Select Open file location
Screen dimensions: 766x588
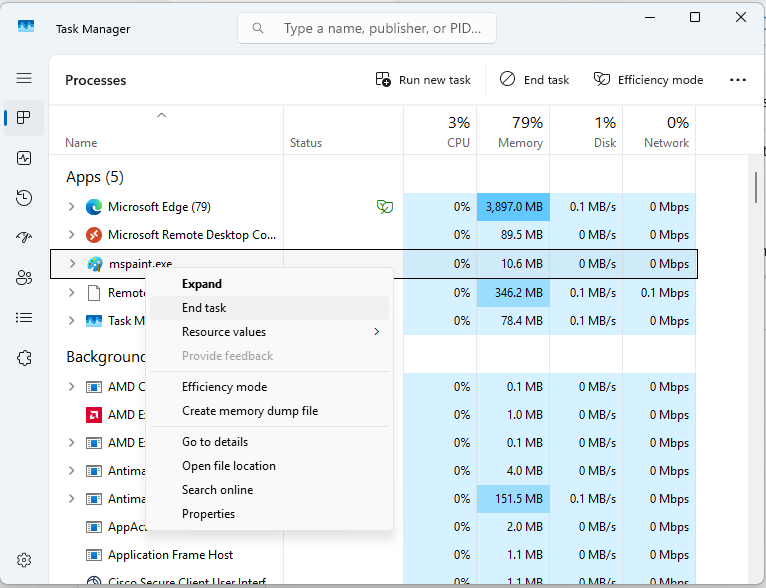(x=269, y=466)
